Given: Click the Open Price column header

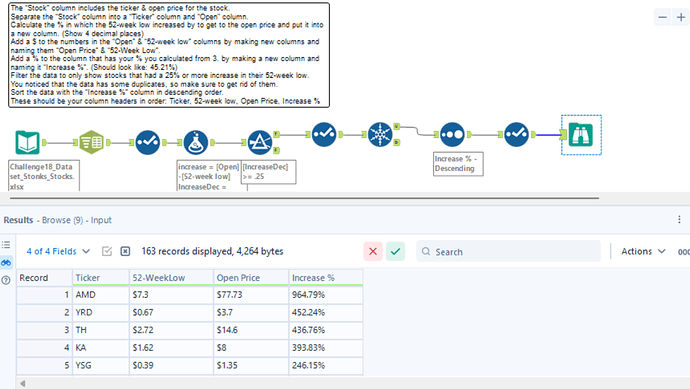Looking at the screenshot, I should [x=251, y=278].
